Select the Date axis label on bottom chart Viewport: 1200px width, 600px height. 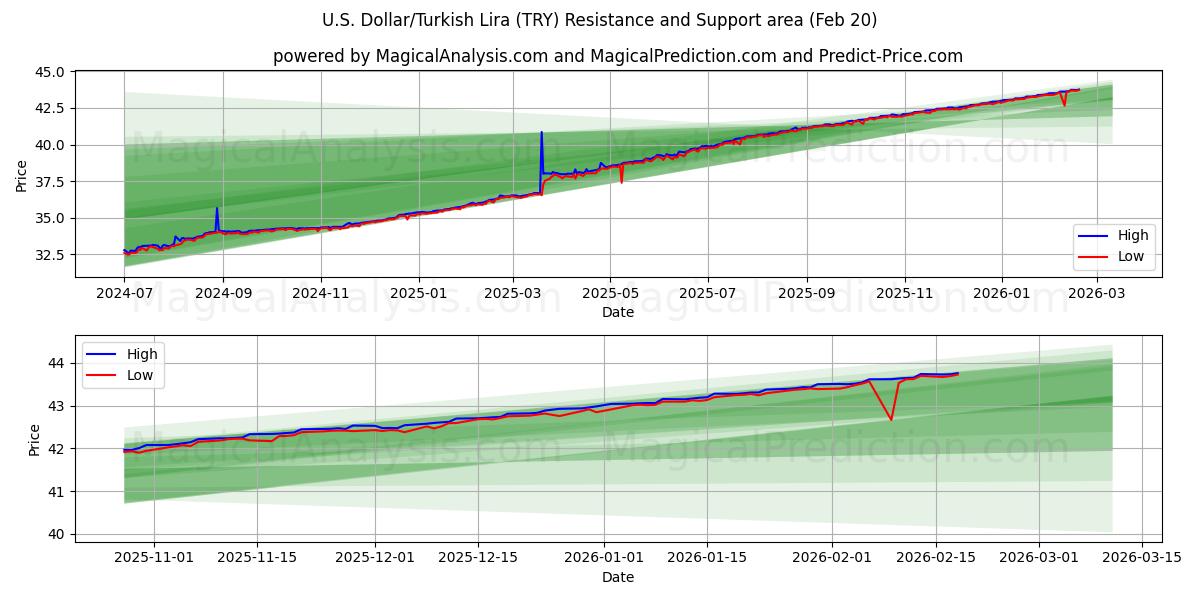click(620, 576)
